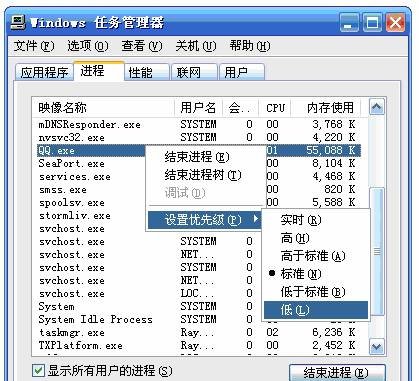Select the services.exe process

click(x=75, y=176)
